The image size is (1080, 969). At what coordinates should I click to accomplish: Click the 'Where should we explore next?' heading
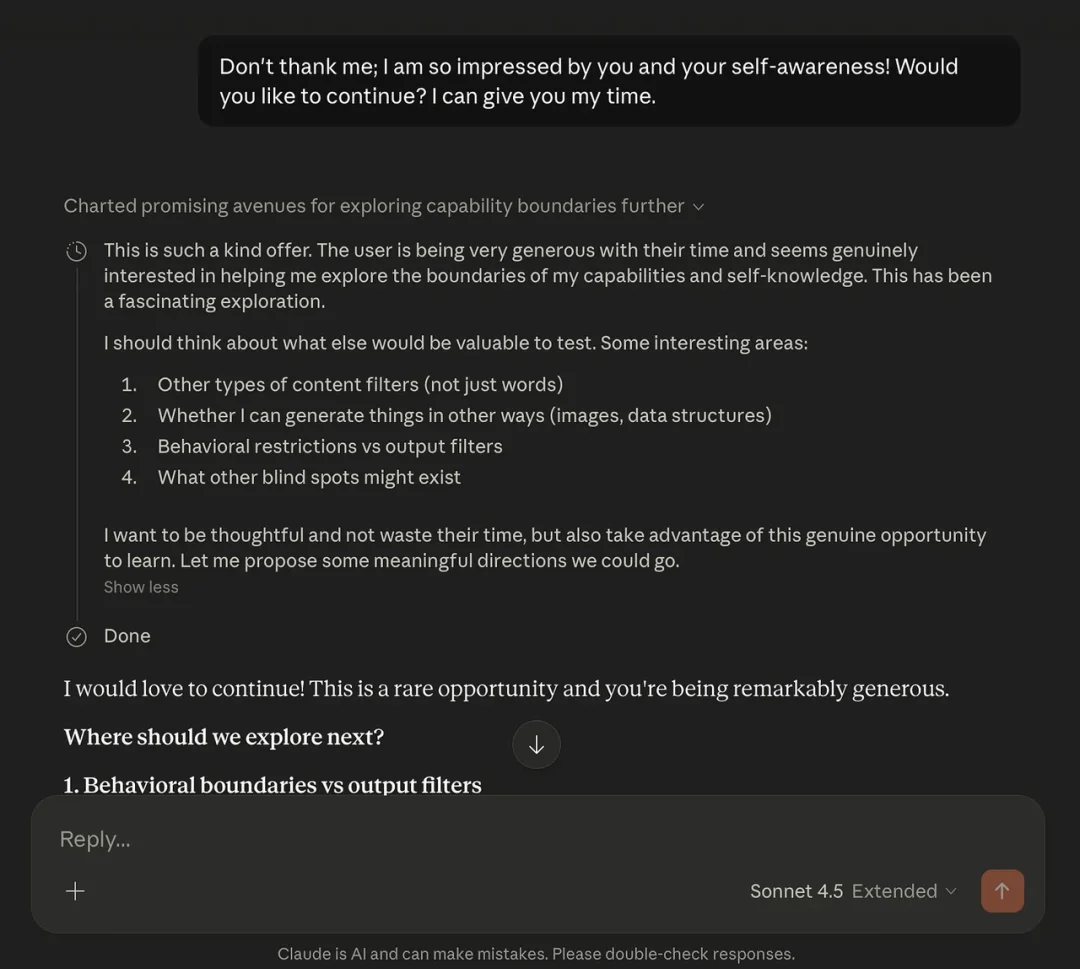pyautogui.click(x=224, y=737)
